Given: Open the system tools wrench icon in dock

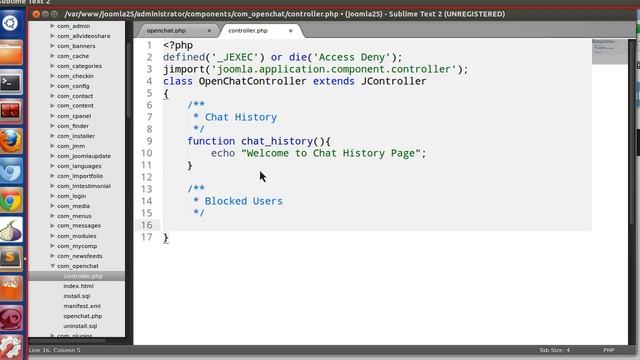Looking at the screenshot, I should pos(11,348).
